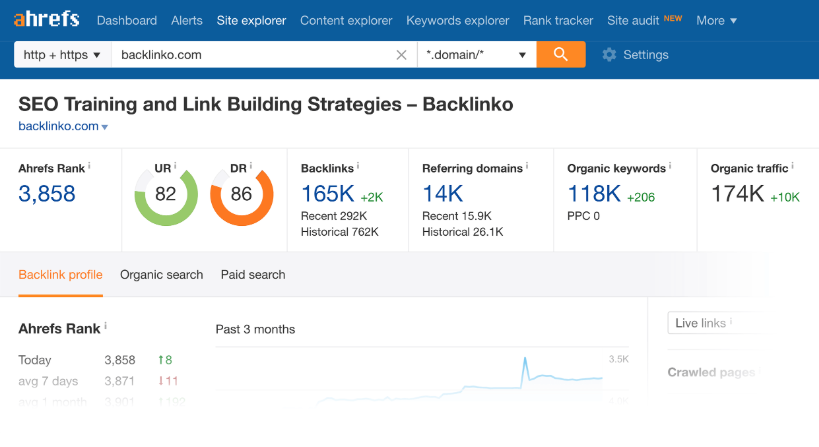Click info icon next to Backlinks

tap(358, 166)
